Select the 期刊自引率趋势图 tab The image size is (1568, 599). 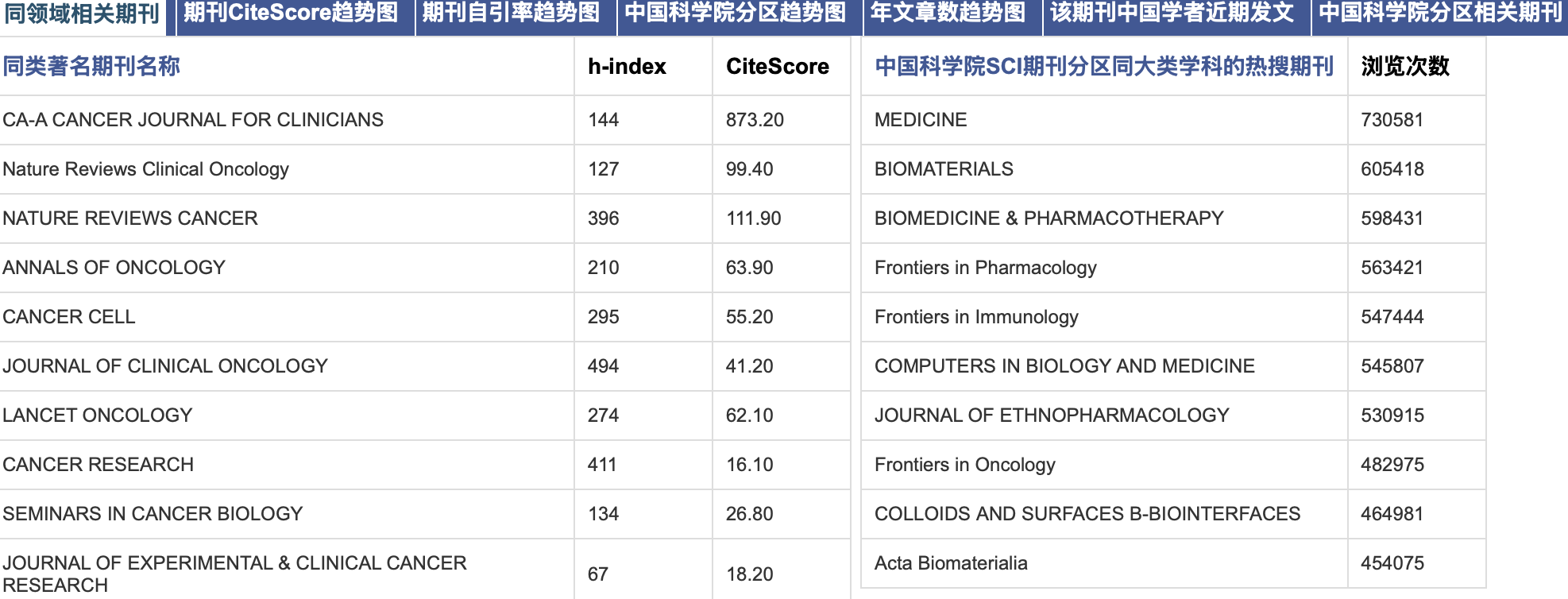511,14
